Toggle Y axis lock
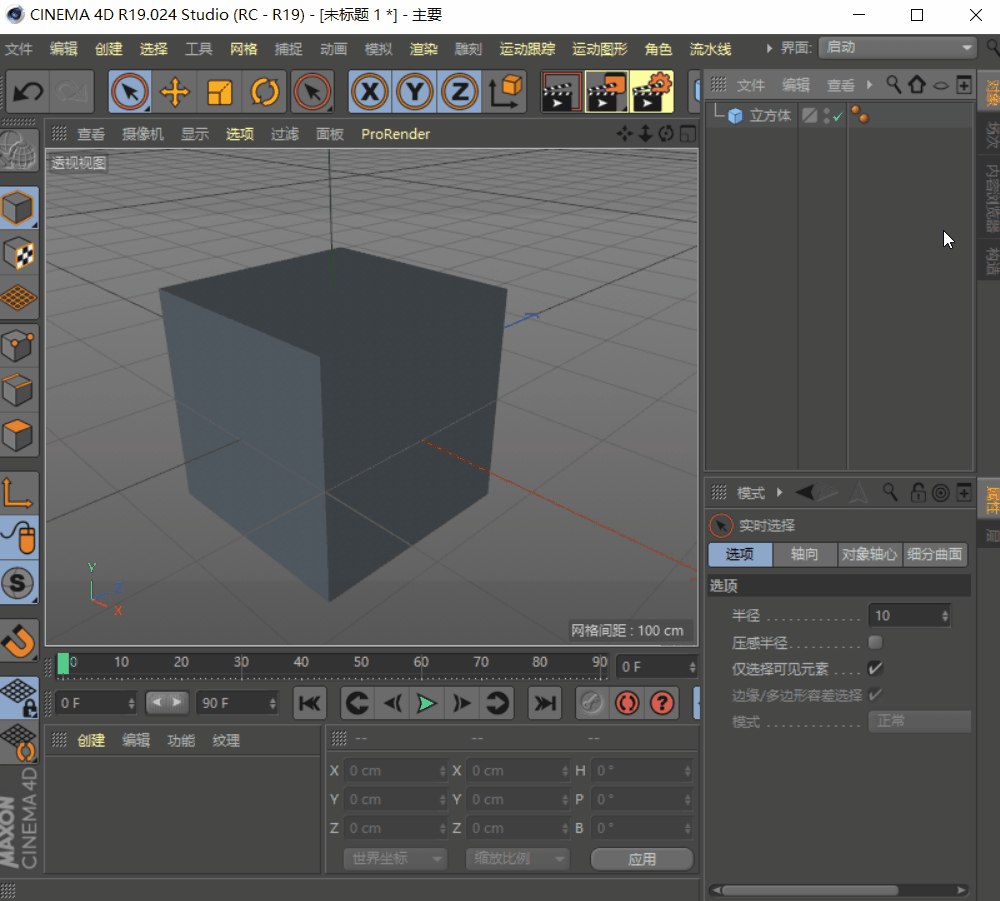1000x901 pixels. [415, 92]
